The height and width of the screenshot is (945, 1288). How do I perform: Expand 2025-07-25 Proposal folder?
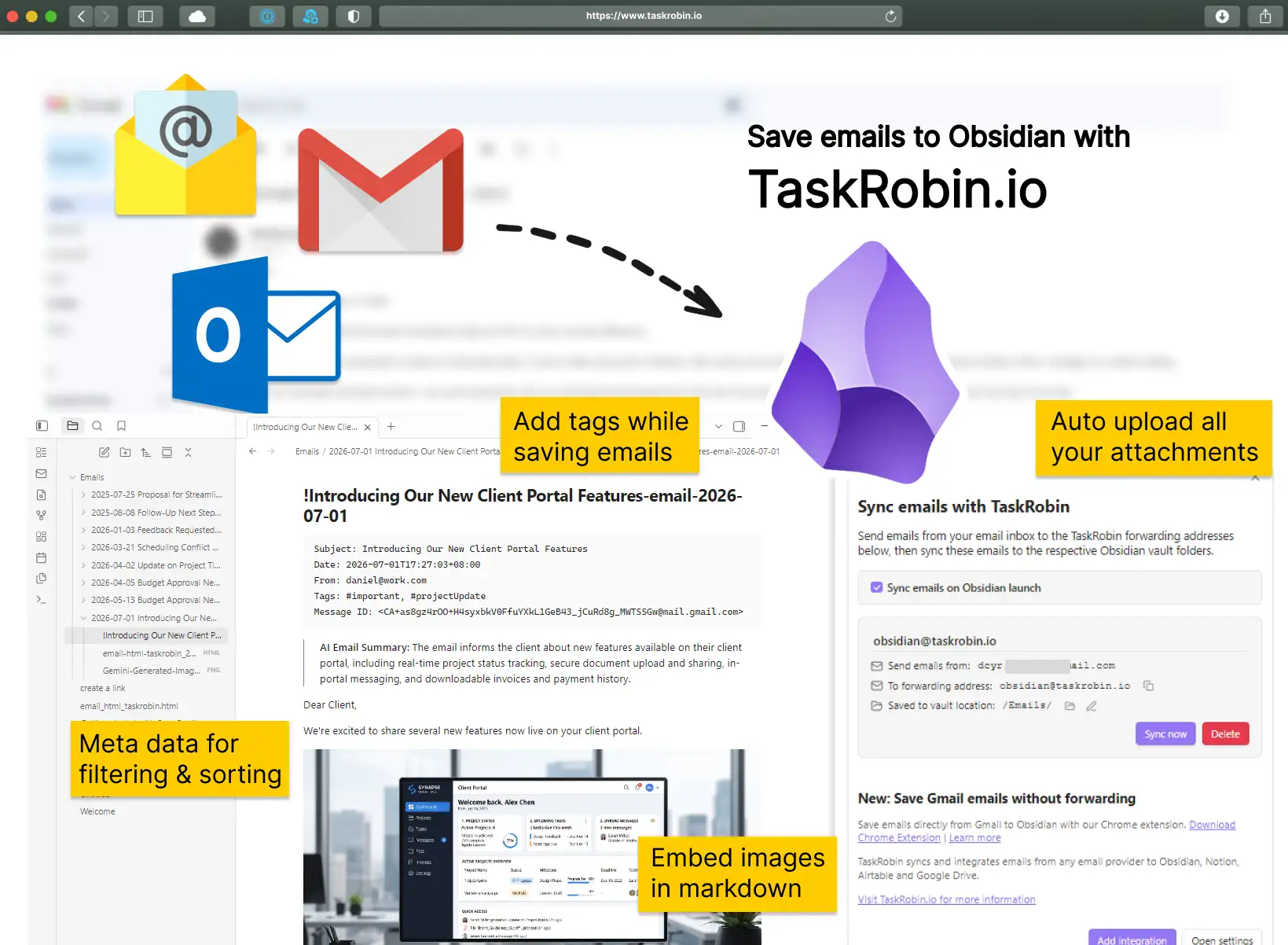pyautogui.click(x=83, y=495)
